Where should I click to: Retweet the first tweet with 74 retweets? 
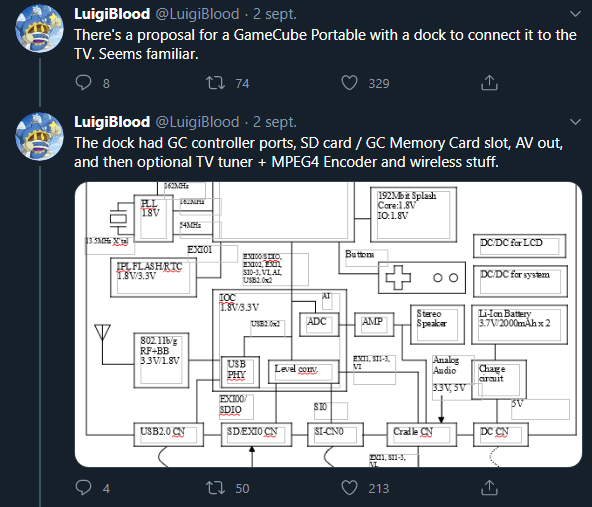215,83
